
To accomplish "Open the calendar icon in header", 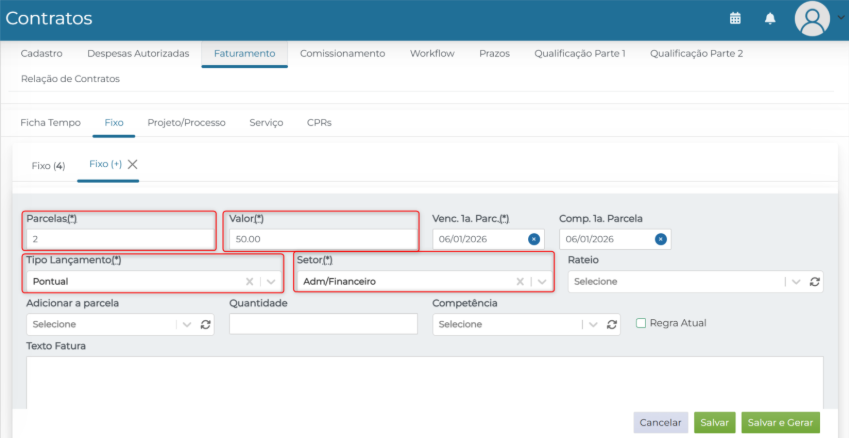I will 735,18.
